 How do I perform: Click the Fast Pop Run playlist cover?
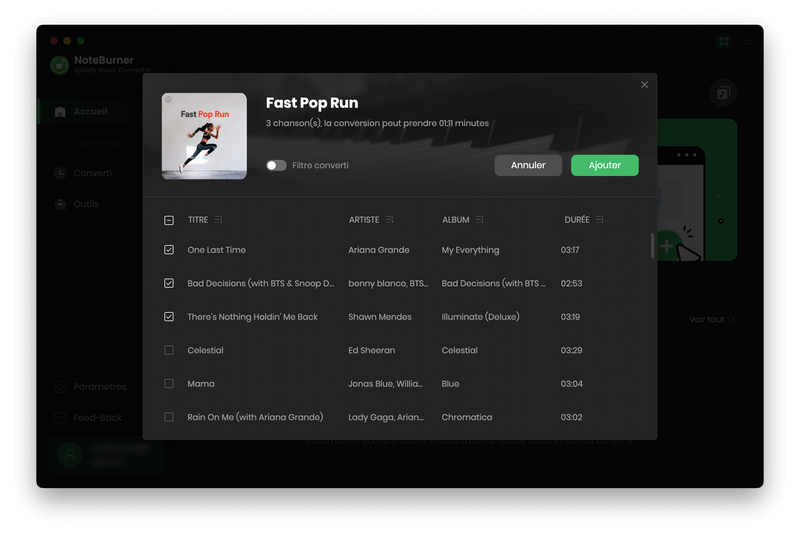click(x=204, y=136)
